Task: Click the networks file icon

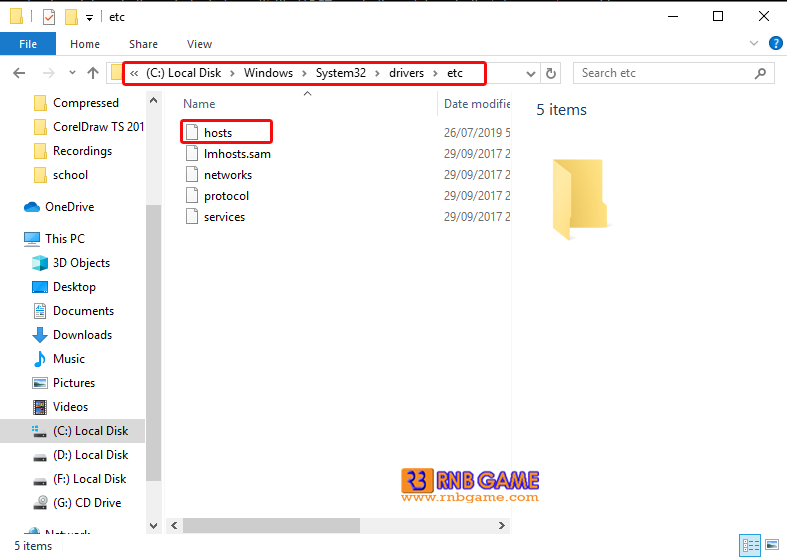Action: click(192, 175)
